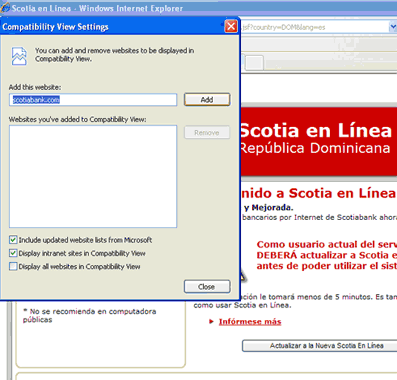This screenshot has height=380, width=397.
Task: Click the República Dominicana banner text
Action: (x=315, y=148)
